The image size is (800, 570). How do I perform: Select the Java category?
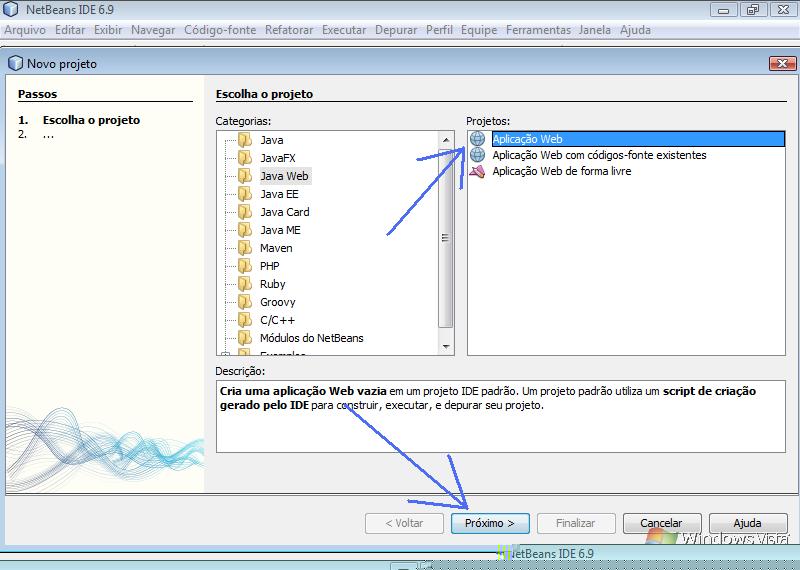(x=271, y=140)
